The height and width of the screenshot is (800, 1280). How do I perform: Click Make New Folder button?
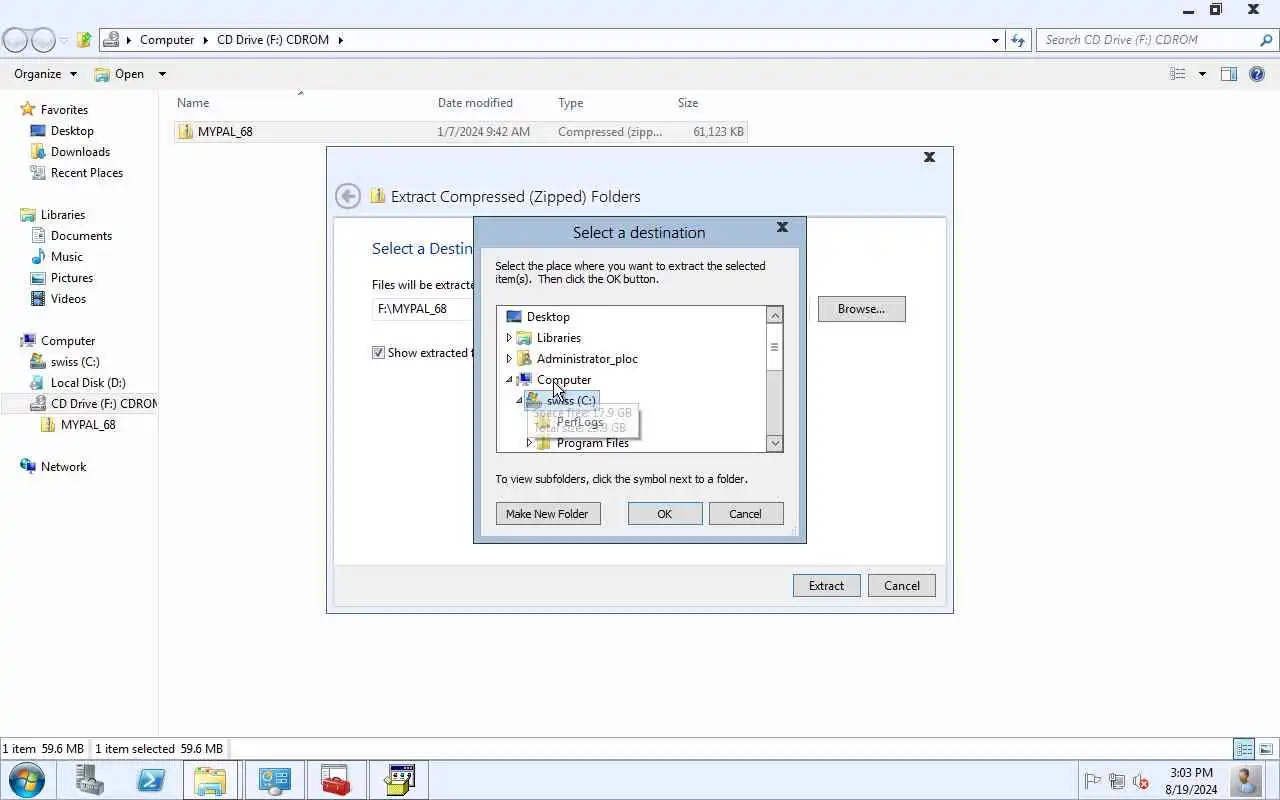(548, 514)
